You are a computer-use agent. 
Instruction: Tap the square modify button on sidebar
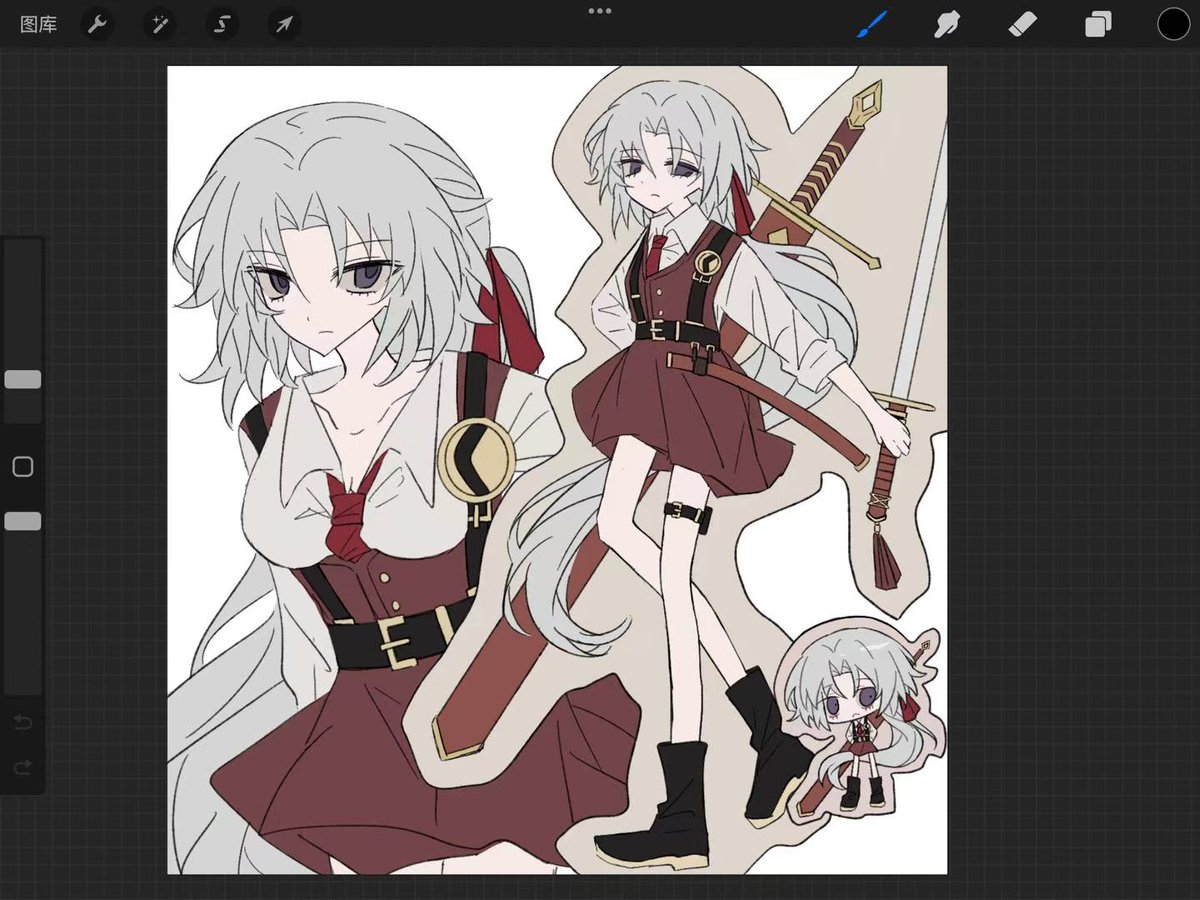click(x=23, y=467)
